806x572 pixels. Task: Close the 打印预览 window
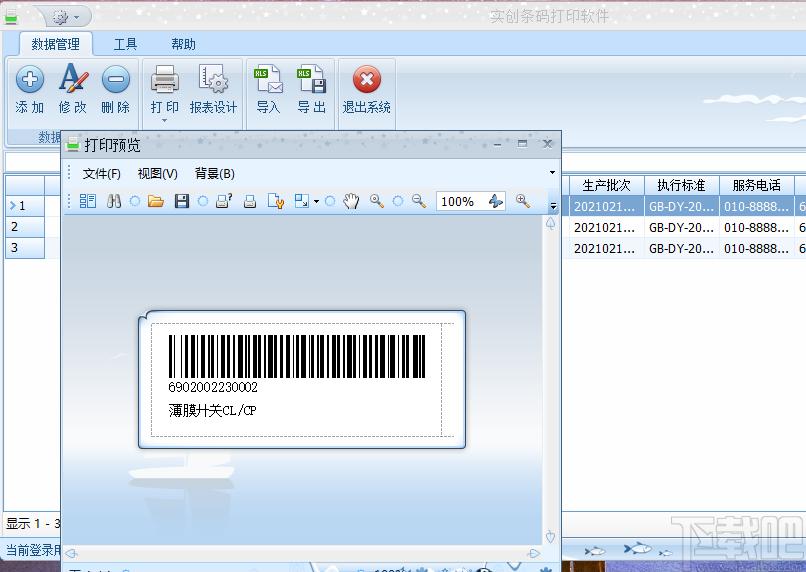click(x=547, y=143)
